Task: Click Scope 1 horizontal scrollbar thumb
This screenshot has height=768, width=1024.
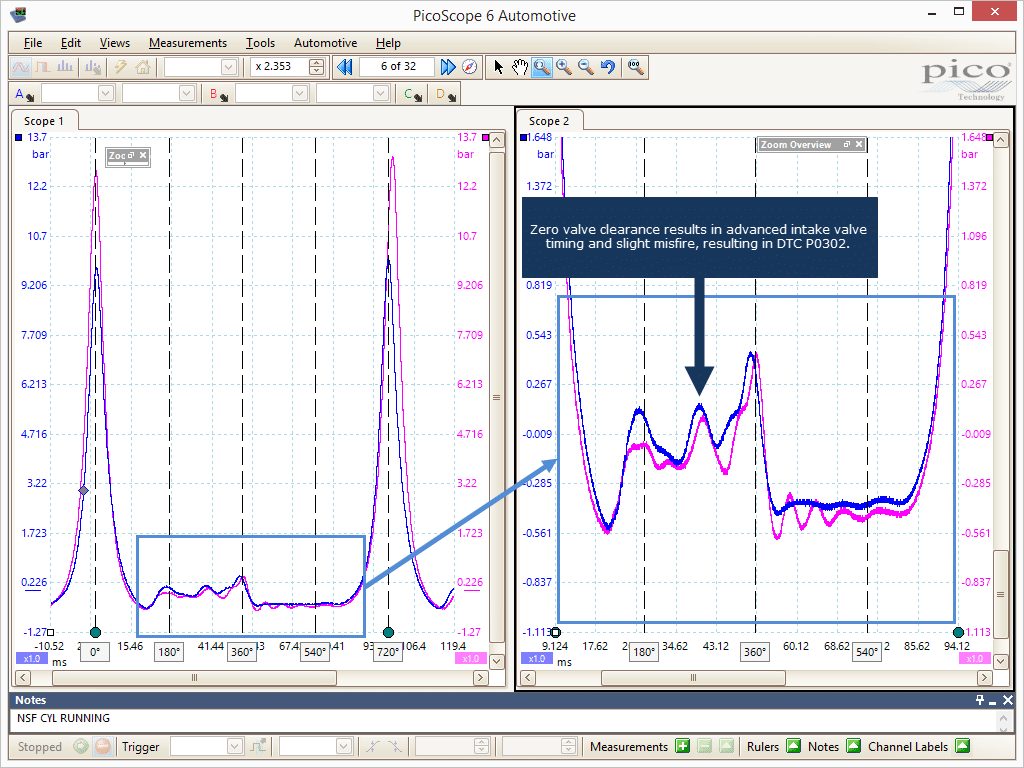Action: tap(194, 678)
